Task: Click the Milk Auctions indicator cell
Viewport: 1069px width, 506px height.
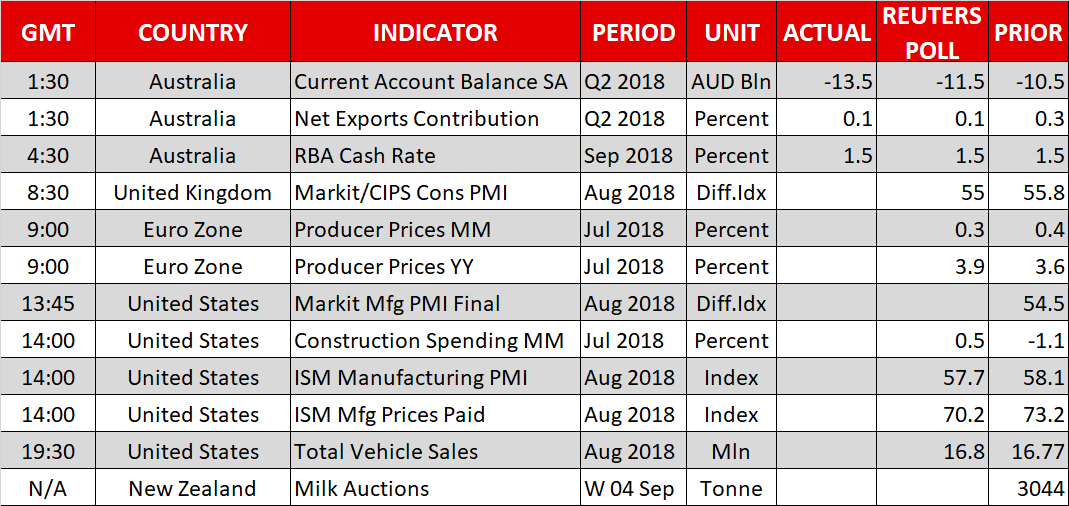Action: point(361,489)
